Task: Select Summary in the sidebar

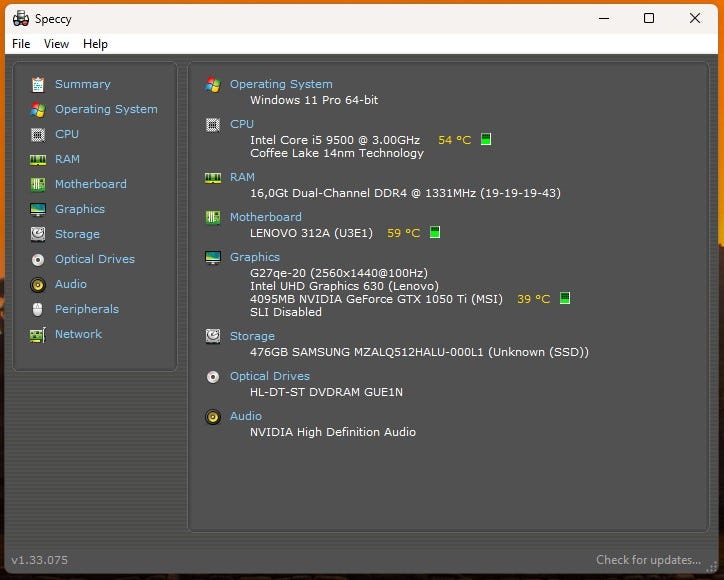Action: [x=83, y=84]
